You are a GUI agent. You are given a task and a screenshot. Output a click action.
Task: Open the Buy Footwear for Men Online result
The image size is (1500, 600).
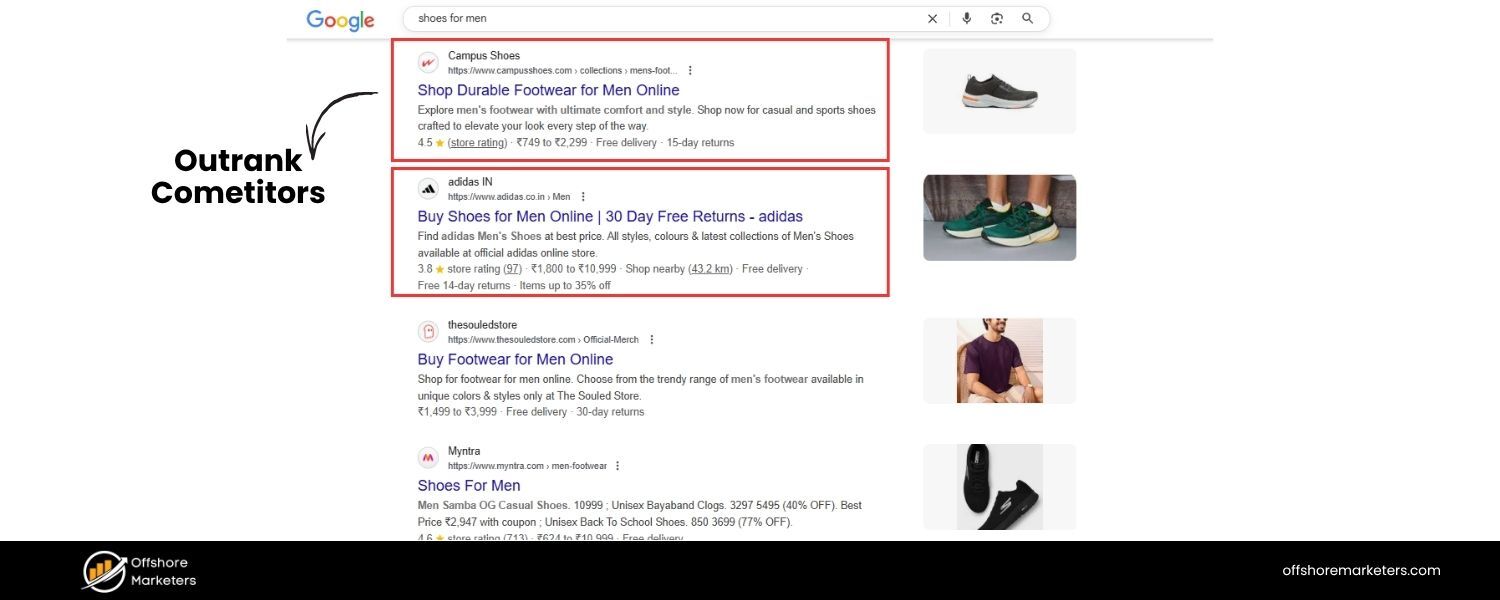516,359
